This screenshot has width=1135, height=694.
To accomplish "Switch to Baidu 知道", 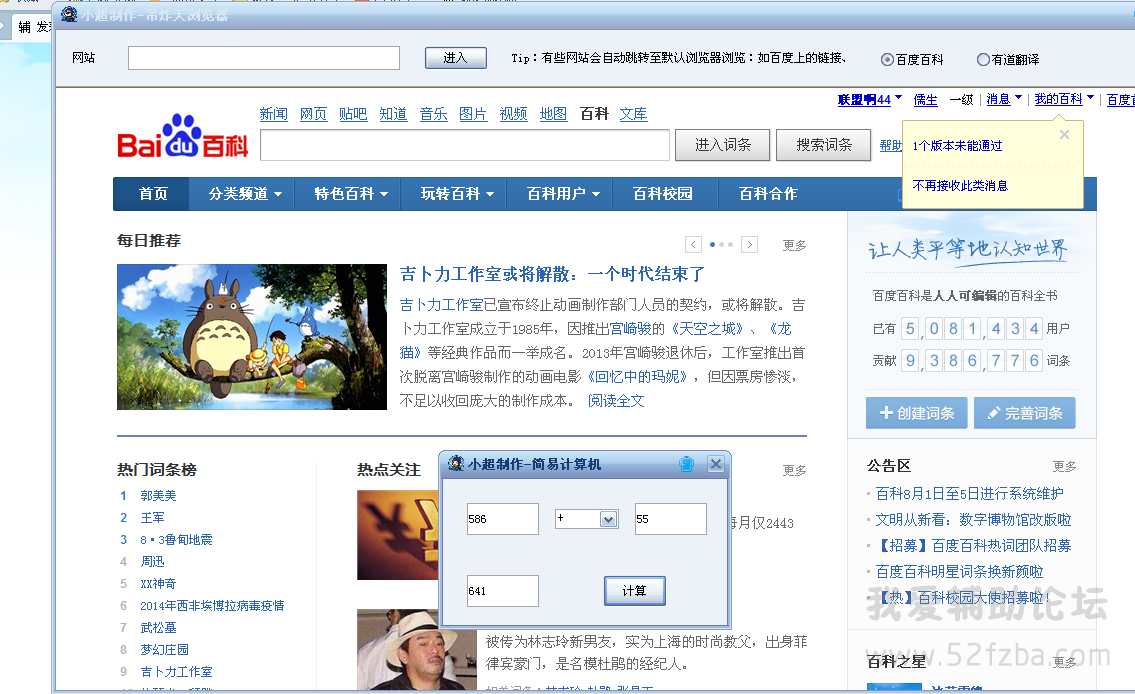I will [x=393, y=114].
